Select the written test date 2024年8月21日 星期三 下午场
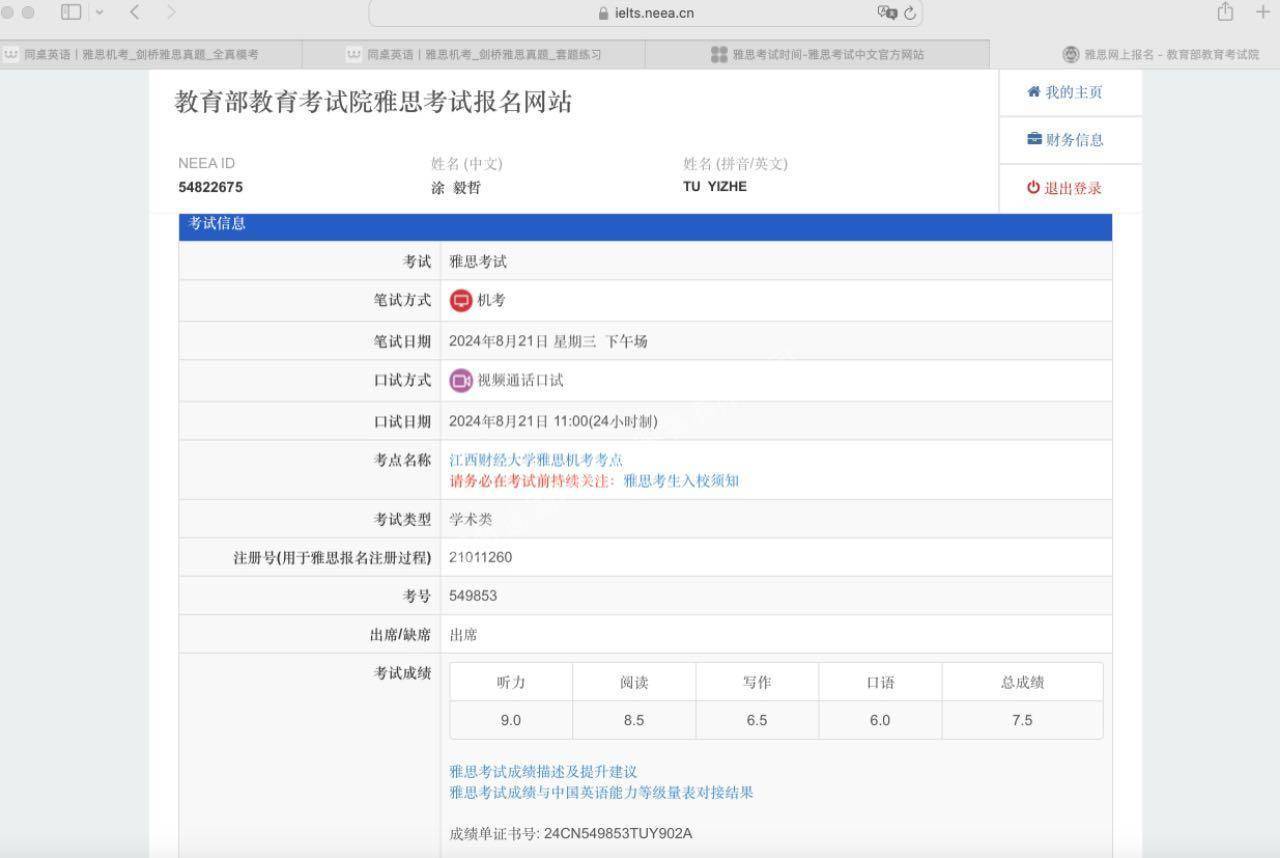Screen dimensions: 1280x858 point(548,341)
